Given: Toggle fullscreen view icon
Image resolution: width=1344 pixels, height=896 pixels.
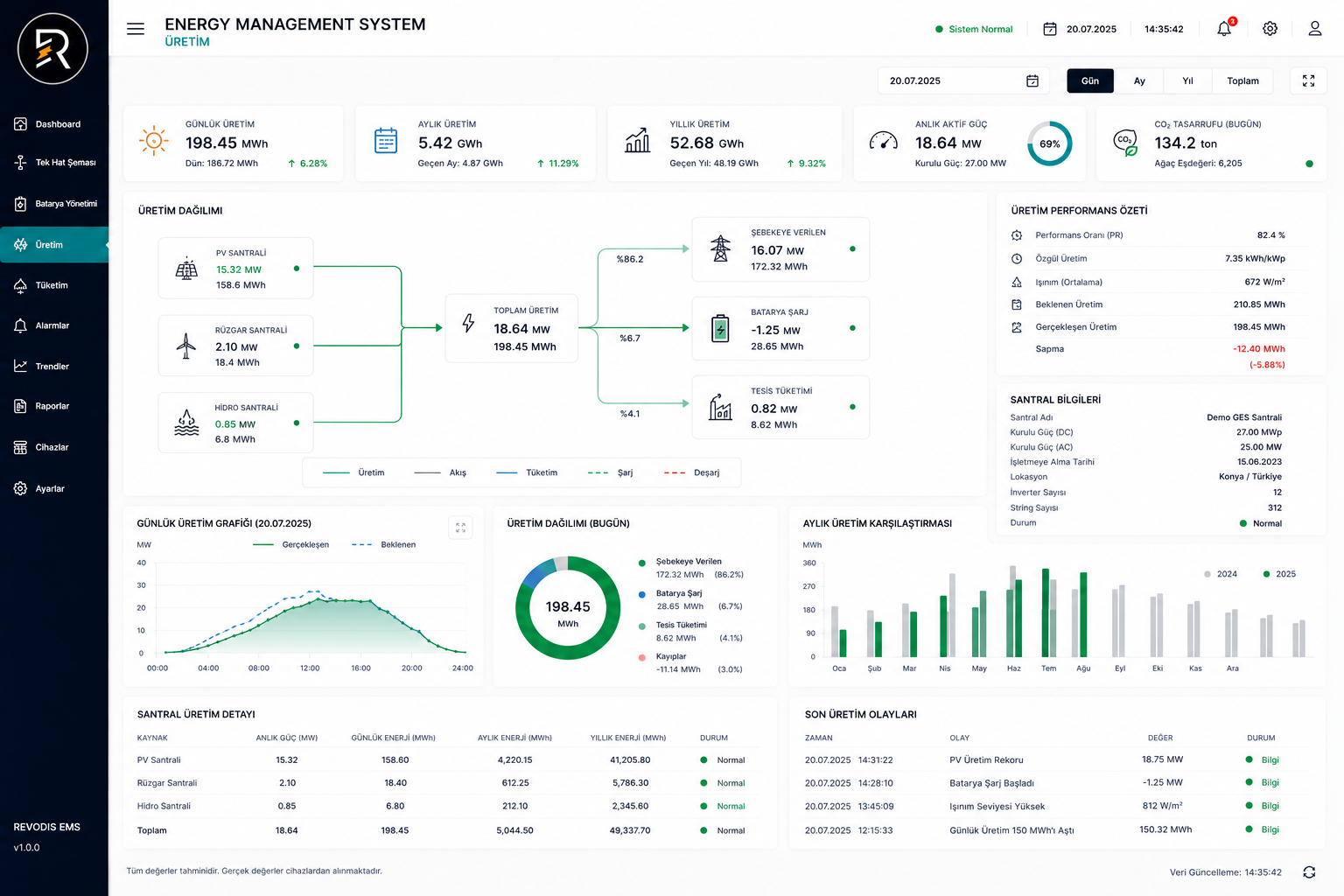Looking at the screenshot, I should point(1308,80).
